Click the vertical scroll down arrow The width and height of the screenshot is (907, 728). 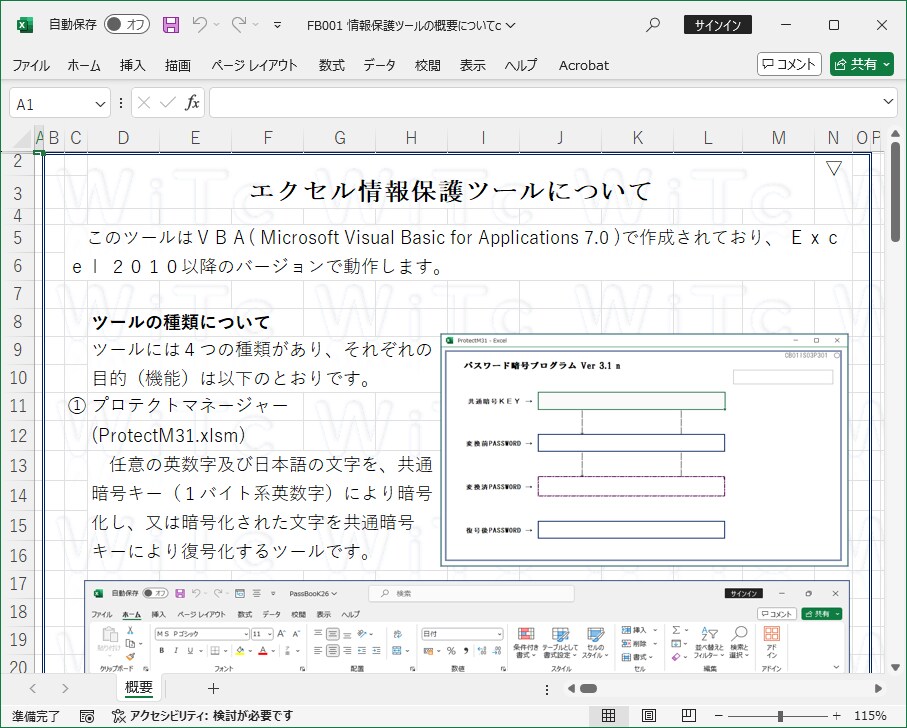[x=895, y=667]
